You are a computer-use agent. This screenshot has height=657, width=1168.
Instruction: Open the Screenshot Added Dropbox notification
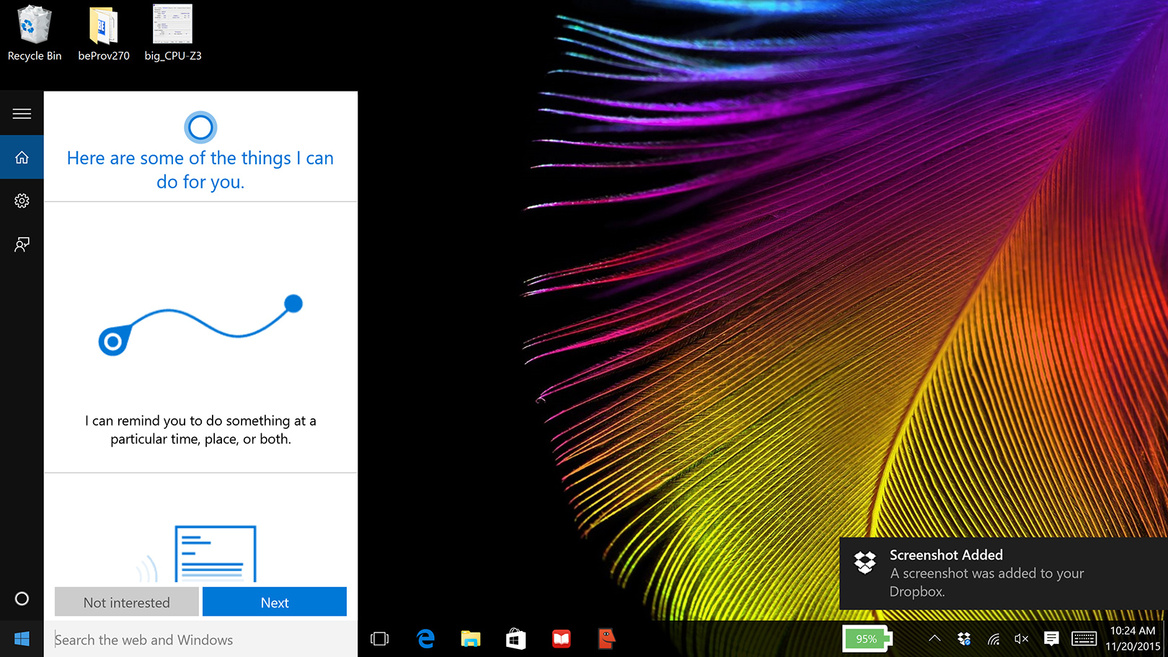[x=1003, y=574]
